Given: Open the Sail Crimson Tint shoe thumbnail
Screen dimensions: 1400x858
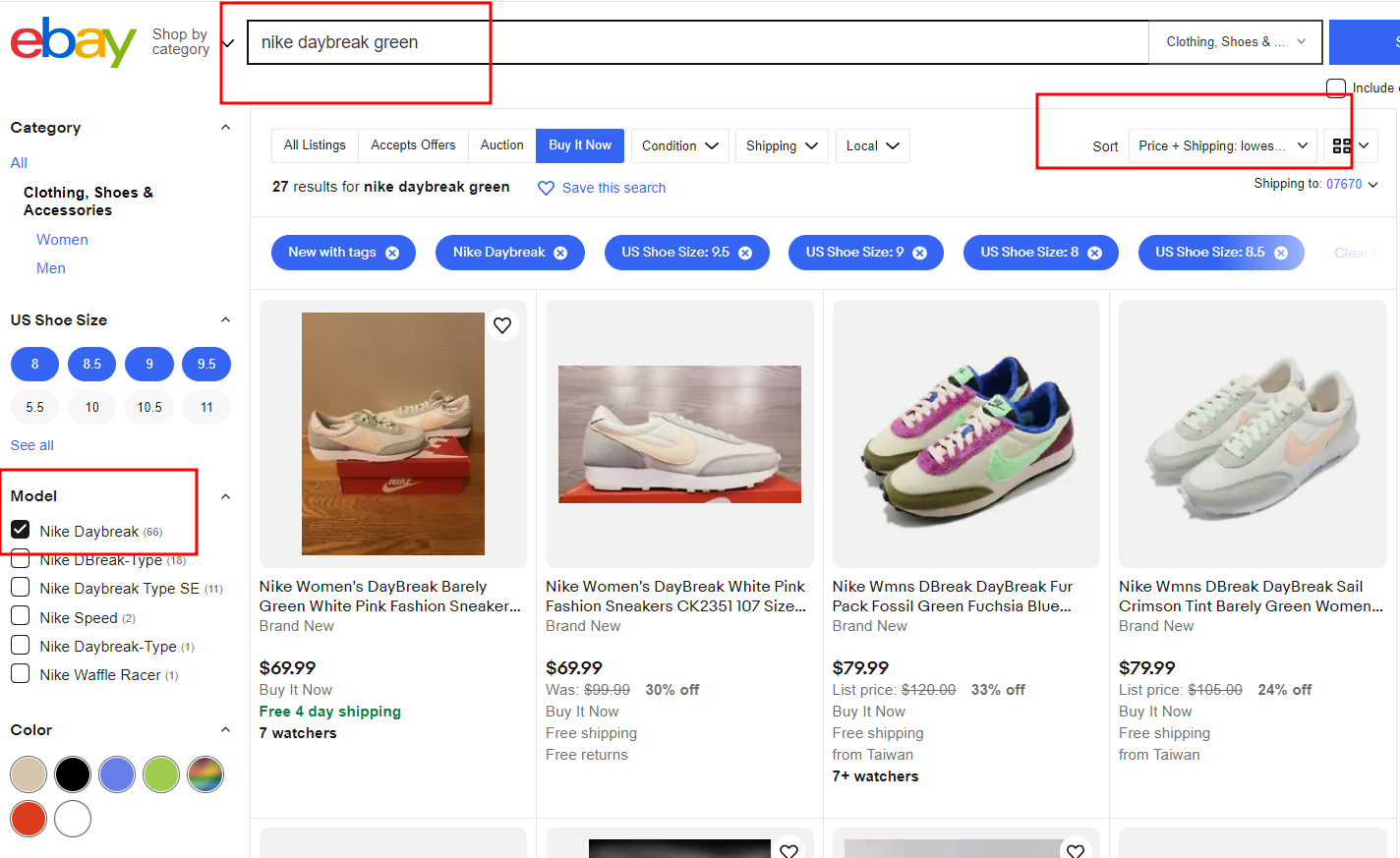Looking at the screenshot, I should [1253, 433].
